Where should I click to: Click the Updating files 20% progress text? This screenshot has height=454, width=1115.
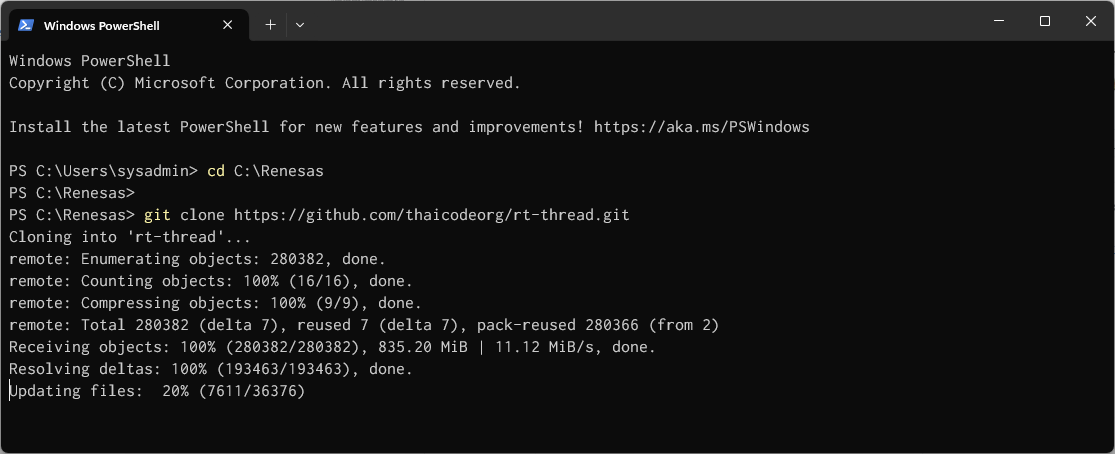coord(158,391)
